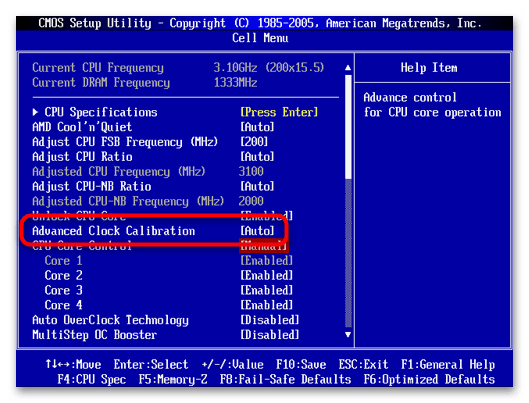This screenshot has width=529, height=403.
Task: Toggle the Core 1 [Enabled] value
Action: click(x=266, y=260)
